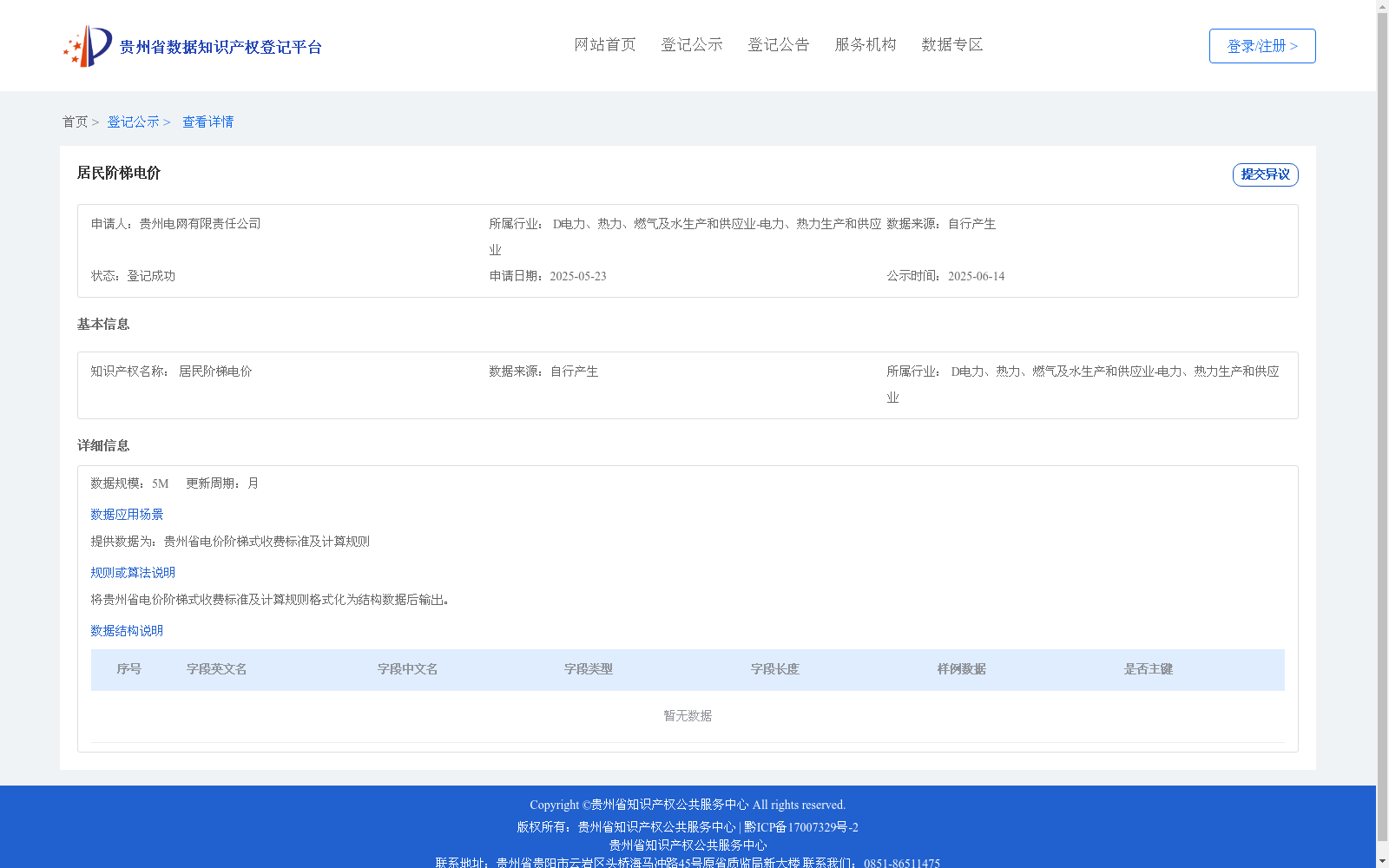Click the page title 居民阶梯电价
The width and height of the screenshot is (1389, 868).
(x=119, y=173)
